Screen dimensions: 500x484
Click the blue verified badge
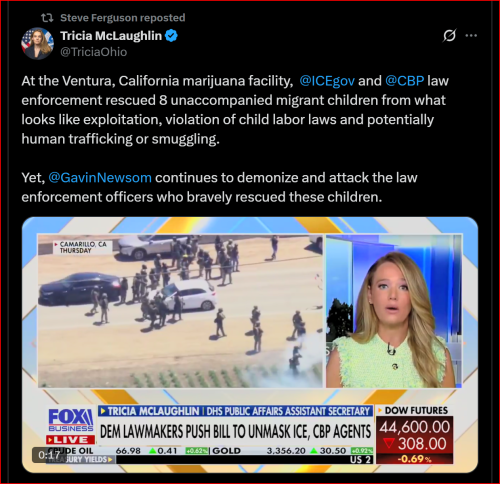pyautogui.click(x=171, y=36)
